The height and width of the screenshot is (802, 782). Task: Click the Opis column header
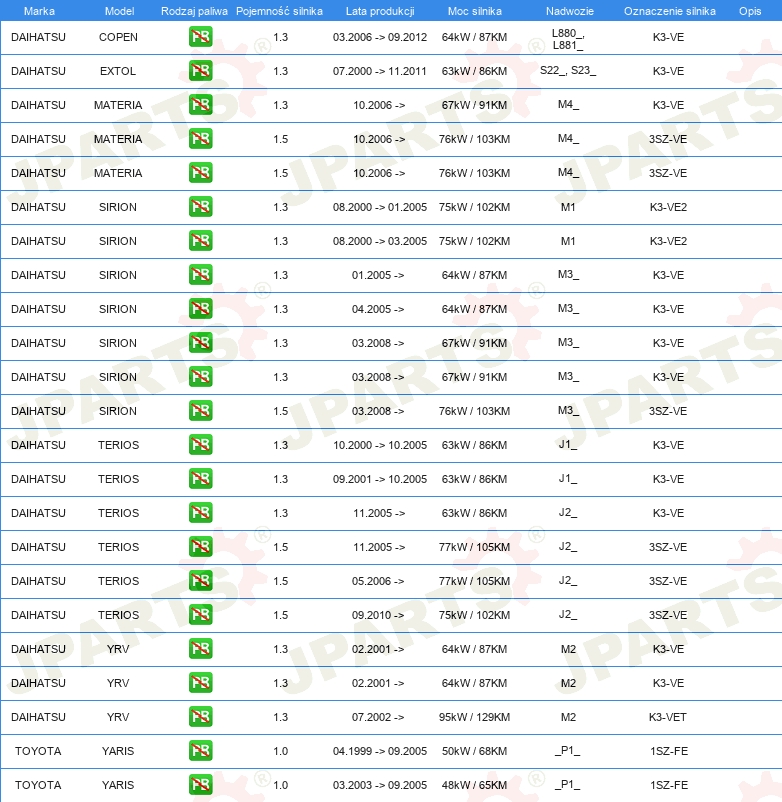pyautogui.click(x=750, y=11)
